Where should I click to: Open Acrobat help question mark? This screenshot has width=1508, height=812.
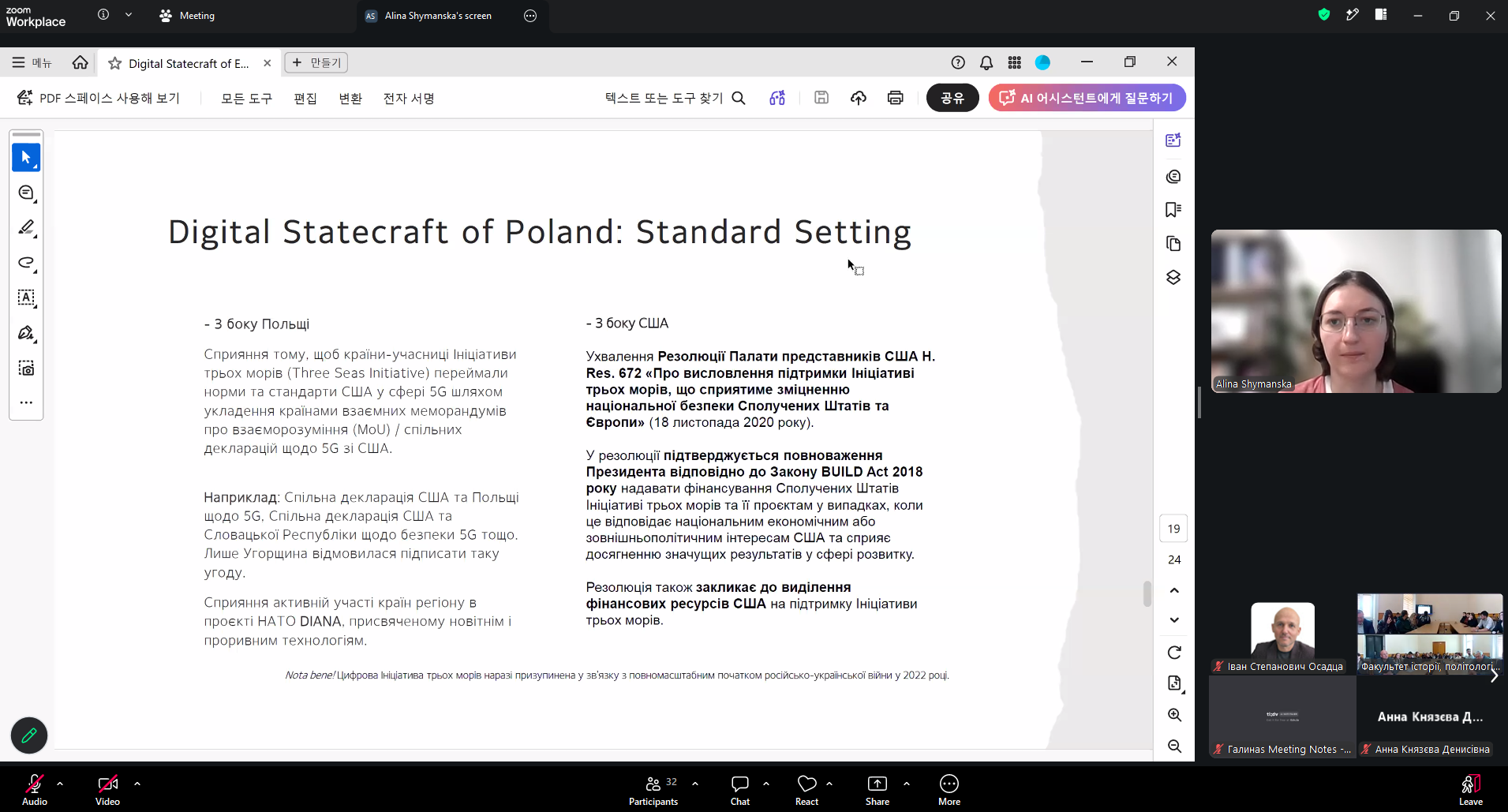click(x=958, y=62)
